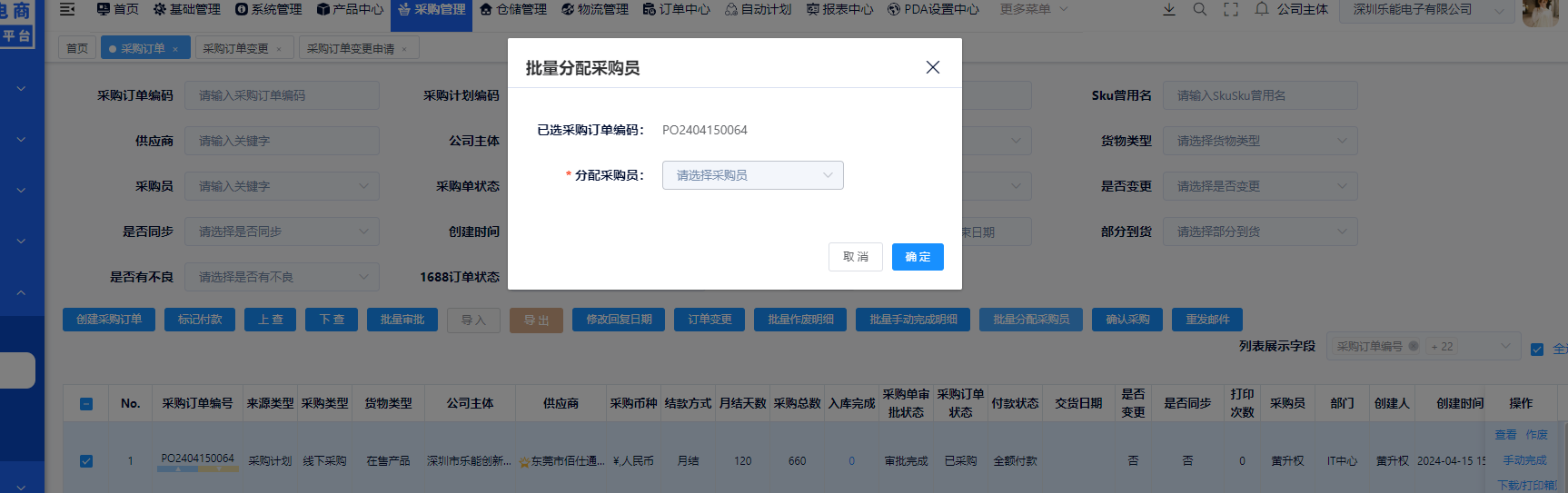1568x493 pixels.
Task: Open the 是否有不良 filter dropdown
Action: [x=282, y=277]
